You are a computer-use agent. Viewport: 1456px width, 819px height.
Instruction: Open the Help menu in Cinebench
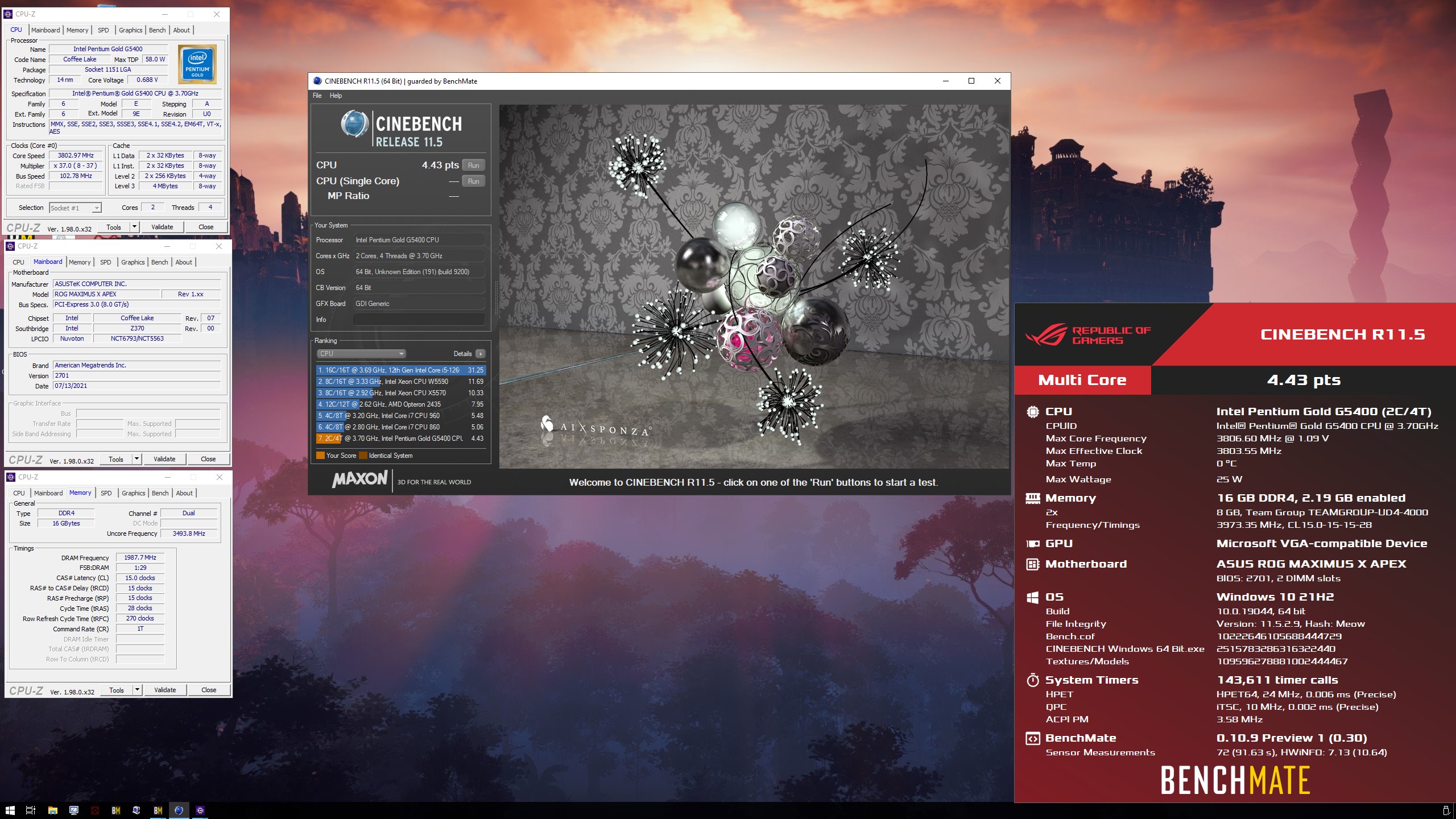coord(336,96)
